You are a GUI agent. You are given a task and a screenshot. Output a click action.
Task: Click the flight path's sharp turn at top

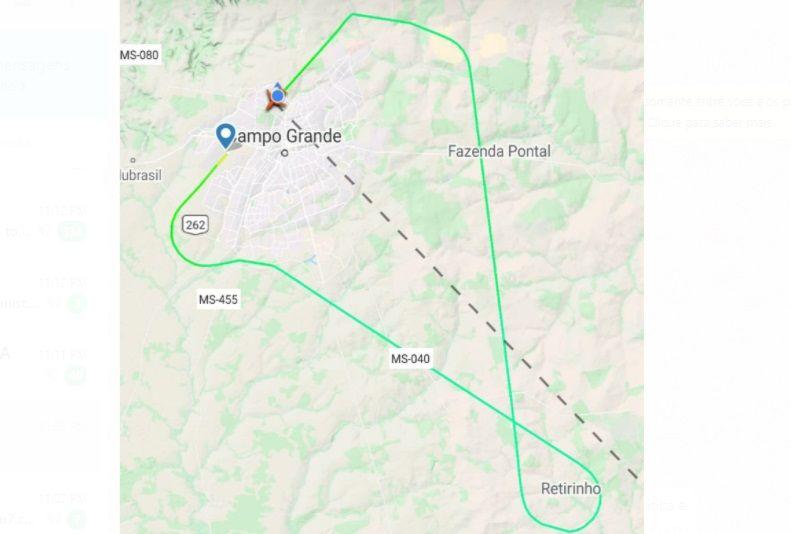click(352, 15)
